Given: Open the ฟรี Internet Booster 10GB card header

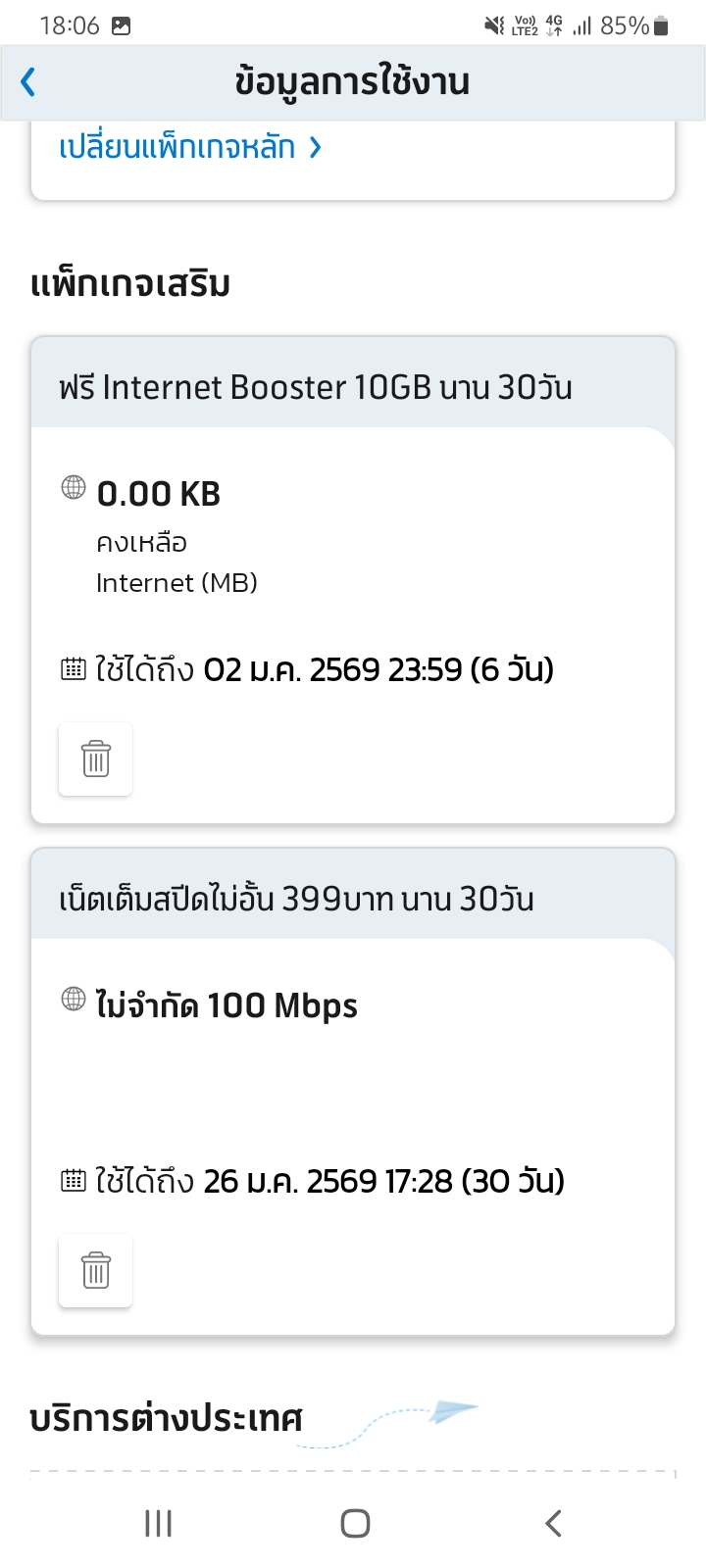Looking at the screenshot, I should [315, 387].
